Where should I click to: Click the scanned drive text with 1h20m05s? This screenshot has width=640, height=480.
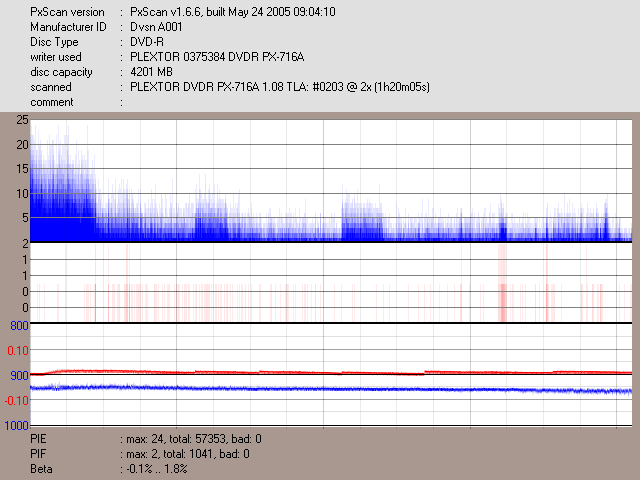click(x=280, y=87)
